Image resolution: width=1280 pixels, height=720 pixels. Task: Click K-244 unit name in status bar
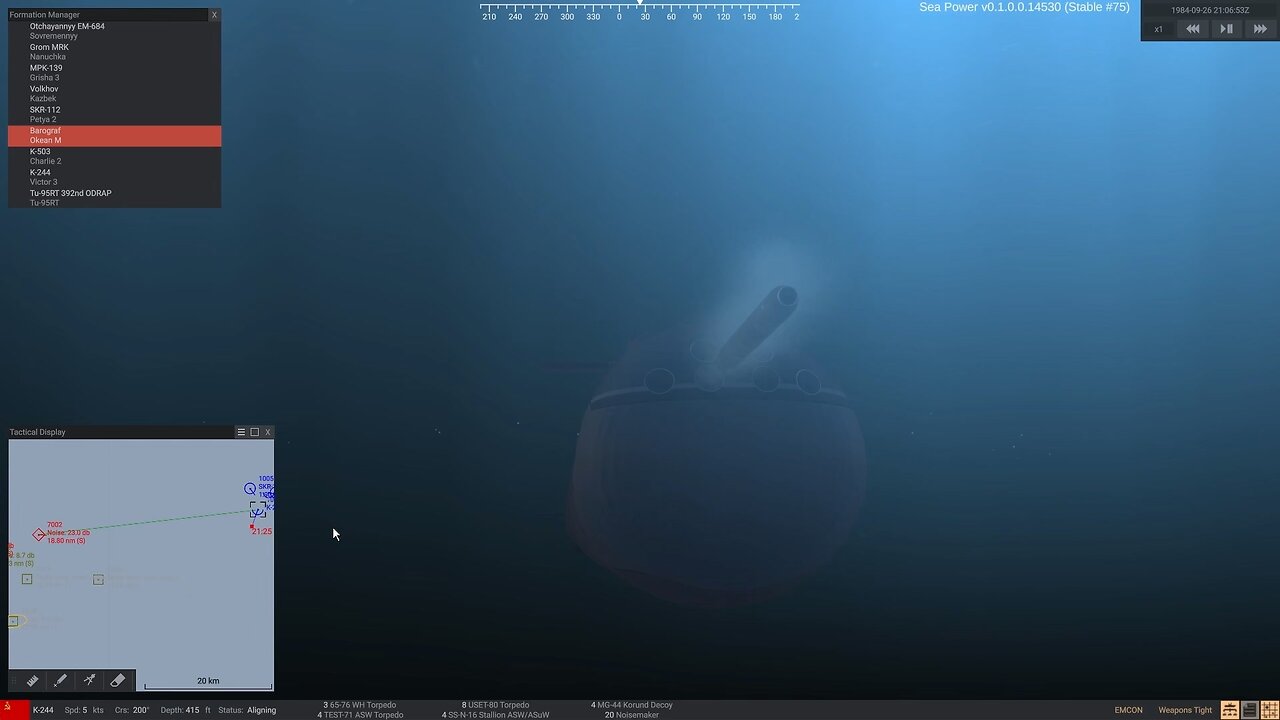tap(43, 710)
